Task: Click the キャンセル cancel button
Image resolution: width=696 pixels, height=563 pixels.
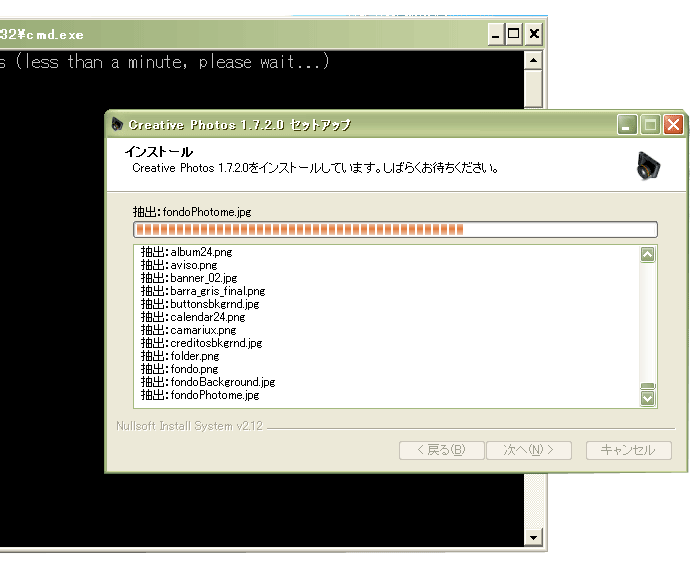Action: [x=629, y=450]
